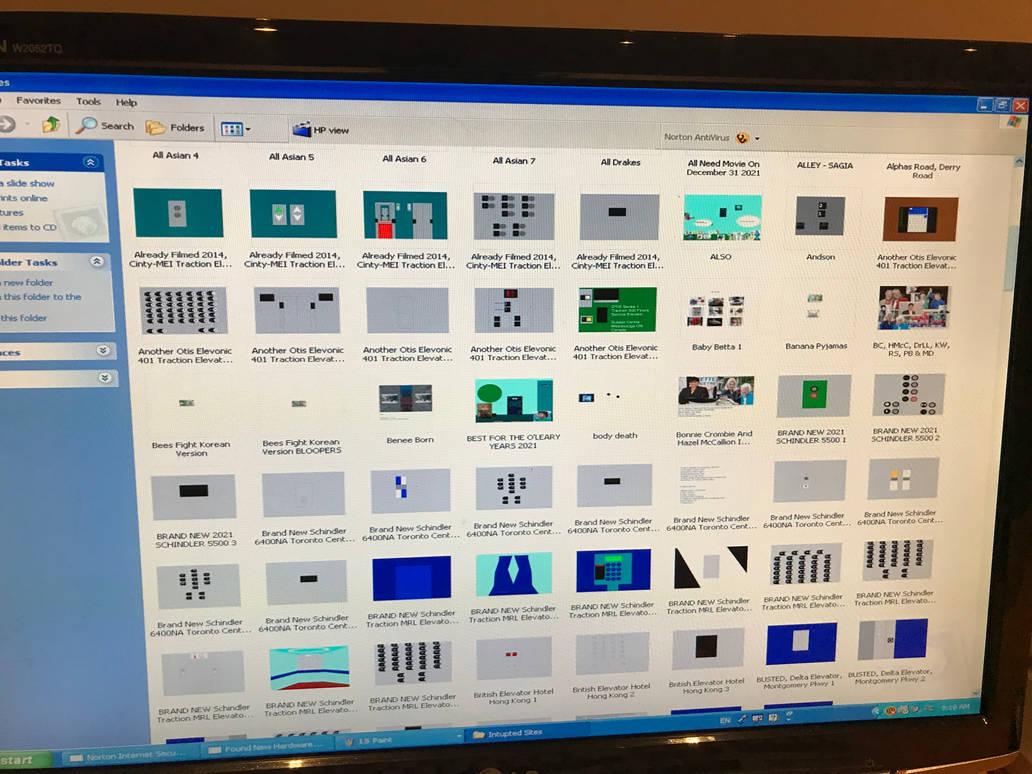Select the body death thumbnail
1032x774 pixels.
click(x=599, y=397)
